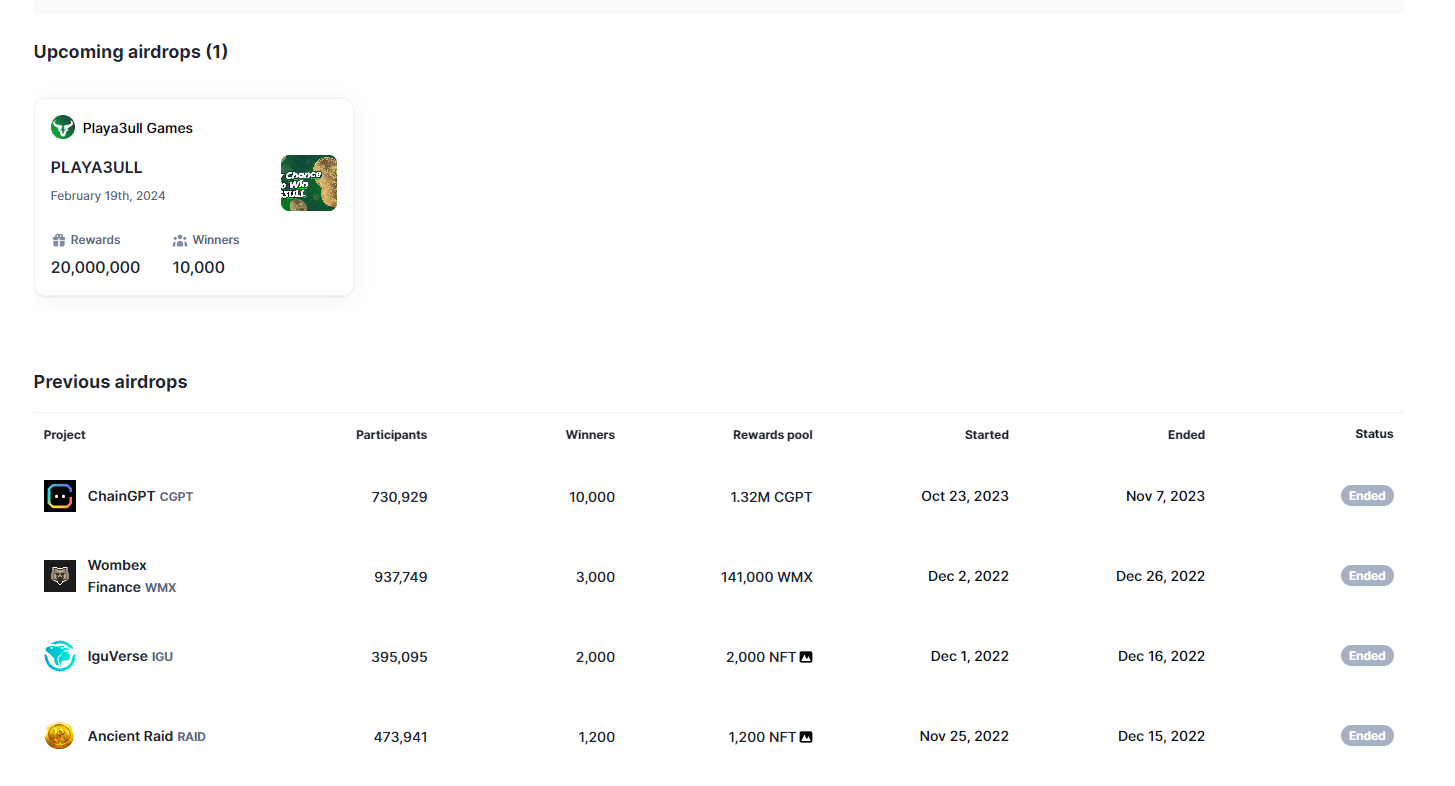The height and width of the screenshot is (786, 1455).
Task: Click the Dec 15, 2022 end date
Action: [1162, 736]
